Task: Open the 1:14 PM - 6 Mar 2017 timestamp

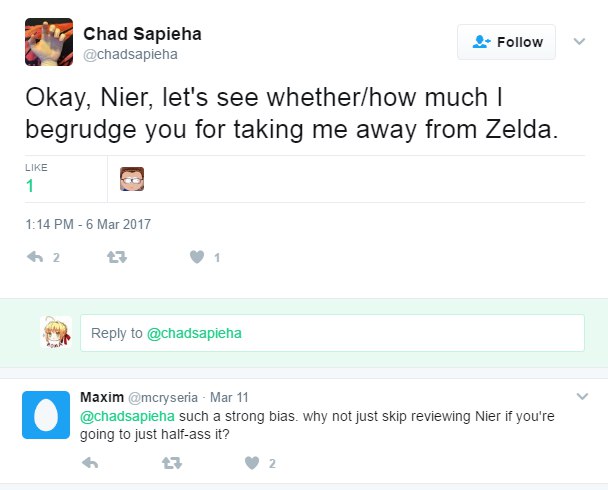Action: pos(88,224)
